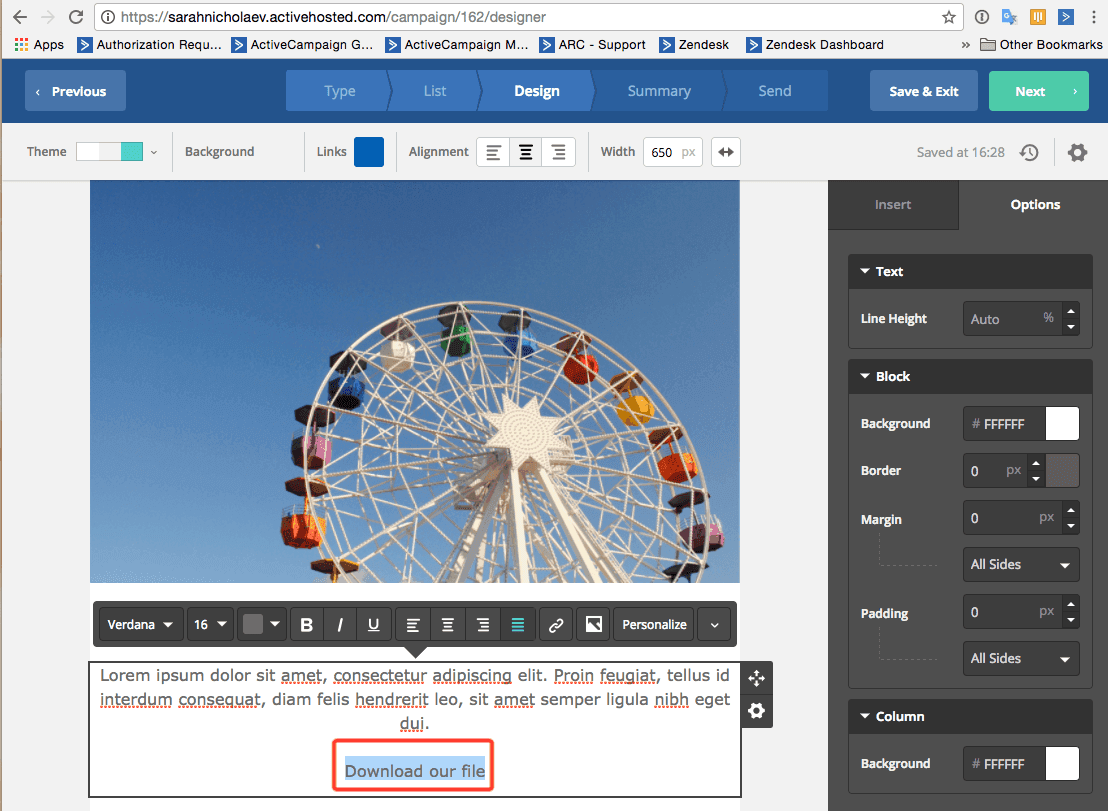The height and width of the screenshot is (811, 1108).
Task: Click the Save & Exit button
Action: (923, 91)
